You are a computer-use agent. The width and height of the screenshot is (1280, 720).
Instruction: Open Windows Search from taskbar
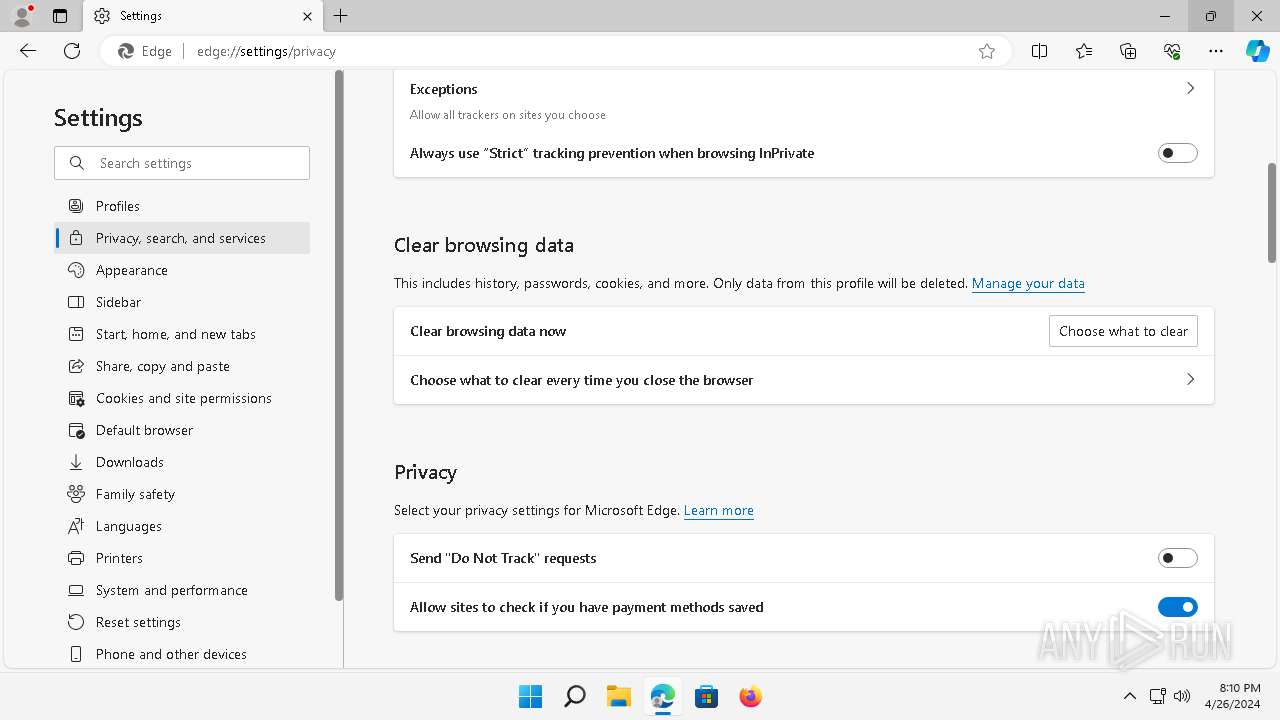(x=574, y=696)
